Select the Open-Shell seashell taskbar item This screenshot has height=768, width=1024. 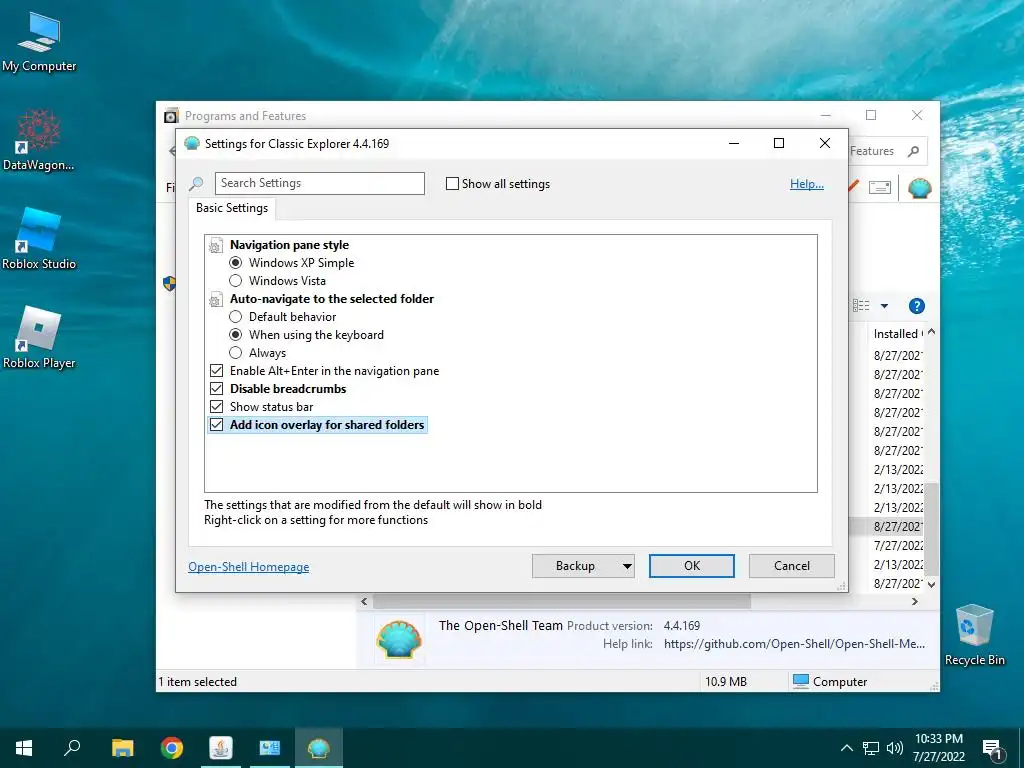[319, 748]
